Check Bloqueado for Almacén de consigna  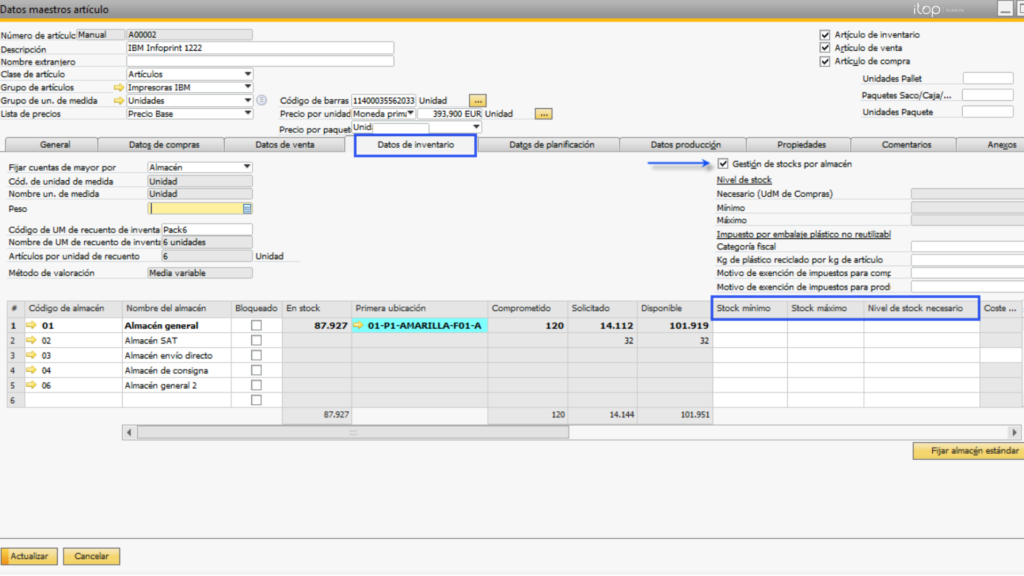point(256,370)
